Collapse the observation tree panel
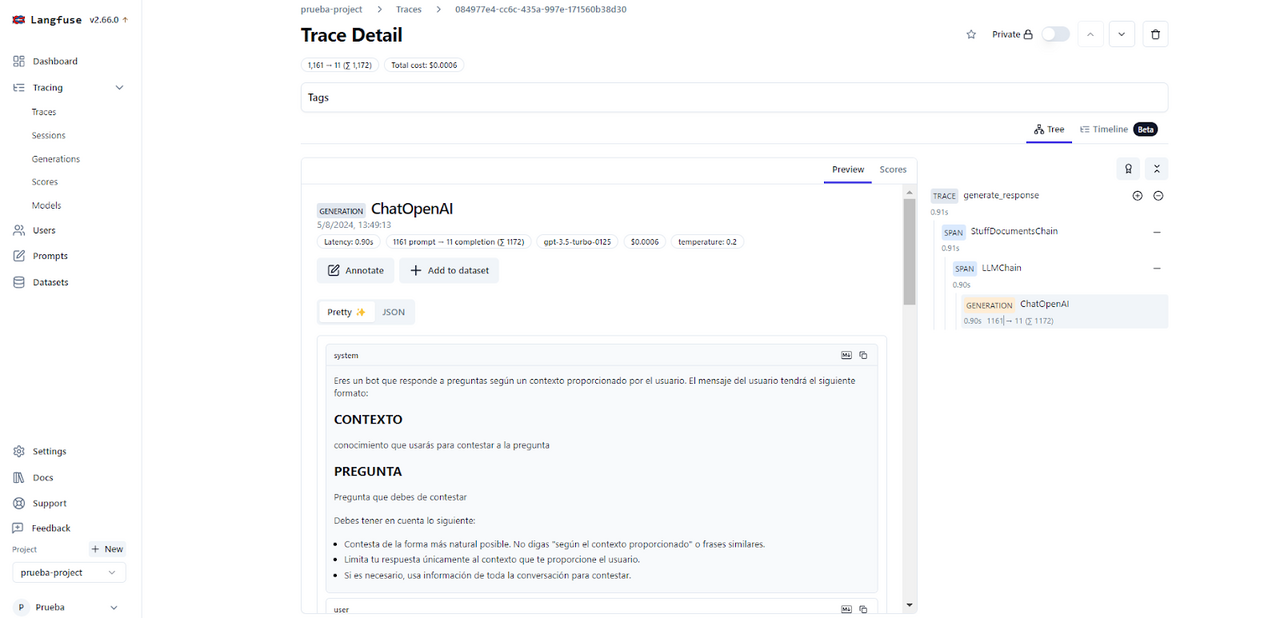This screenshot has width=1280, height=618. (x=1156, y=168)
